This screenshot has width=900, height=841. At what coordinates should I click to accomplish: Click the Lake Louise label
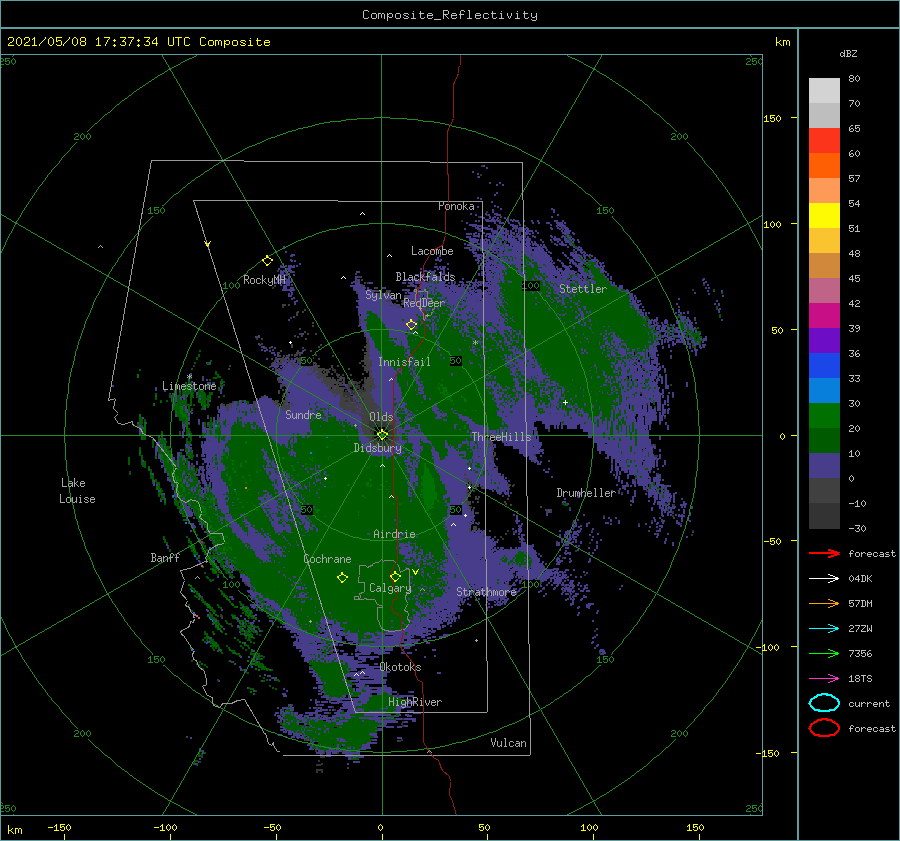[x=77, y=491]
